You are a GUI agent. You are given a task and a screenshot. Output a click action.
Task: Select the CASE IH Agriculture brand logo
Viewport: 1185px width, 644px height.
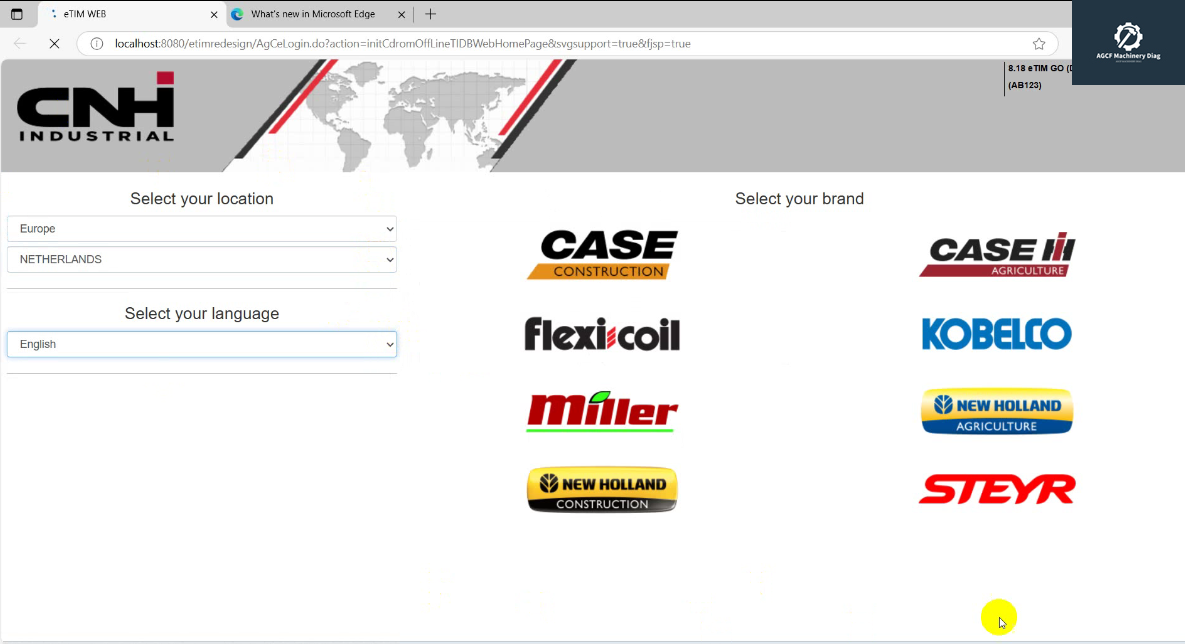996,253
